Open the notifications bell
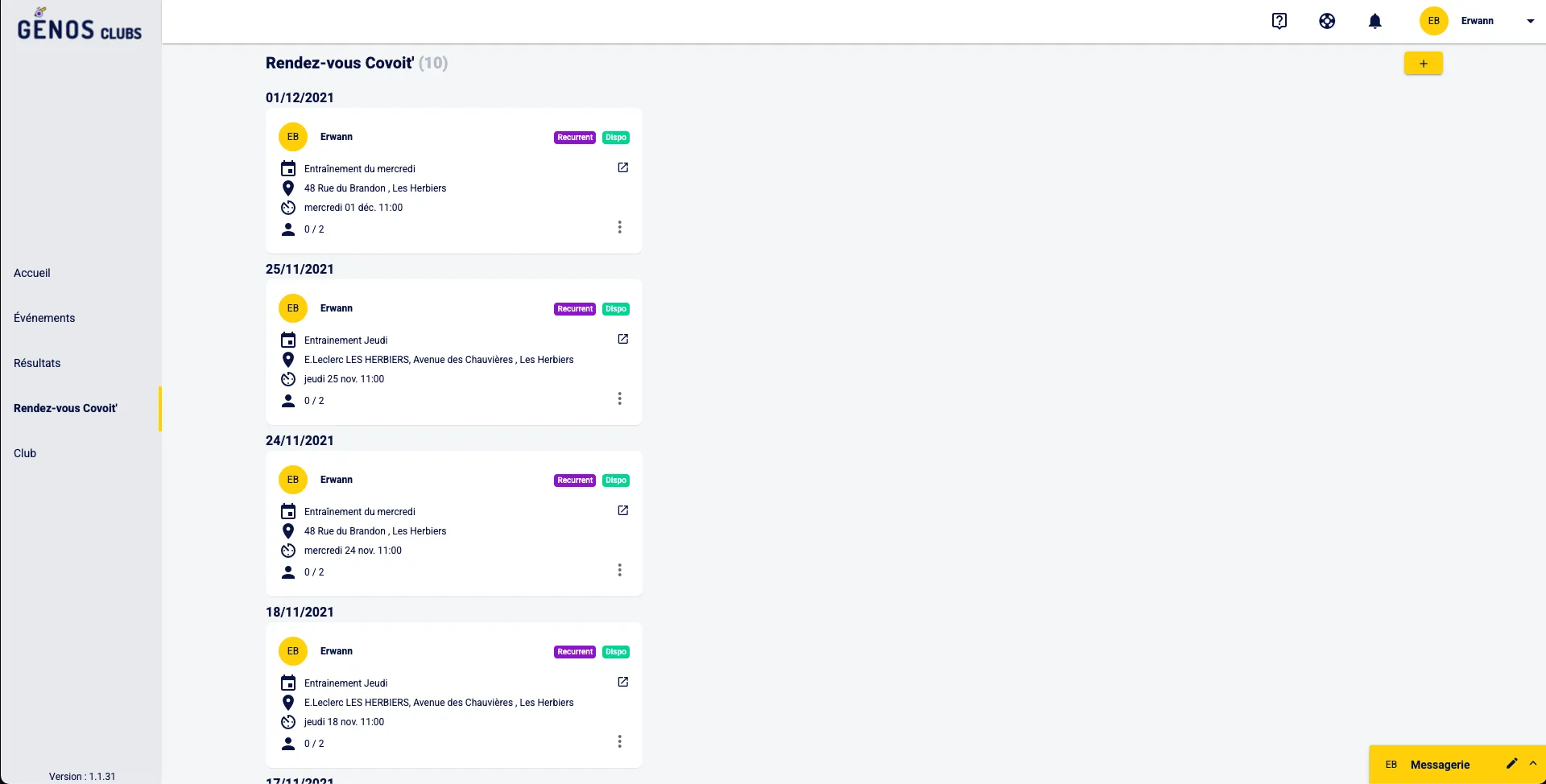 [1374, 21]
